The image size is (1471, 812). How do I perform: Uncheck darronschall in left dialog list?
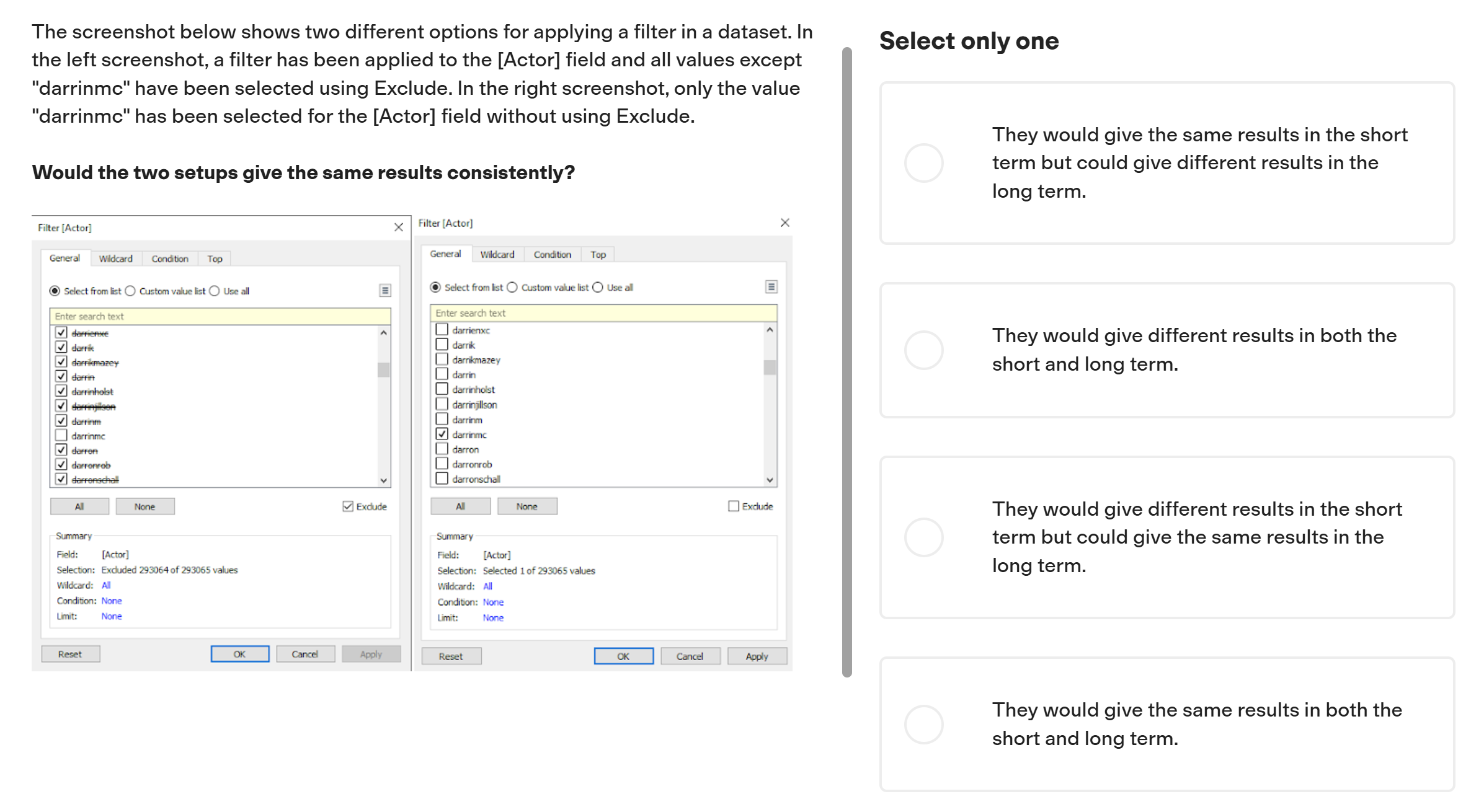(x=61, y=479)
